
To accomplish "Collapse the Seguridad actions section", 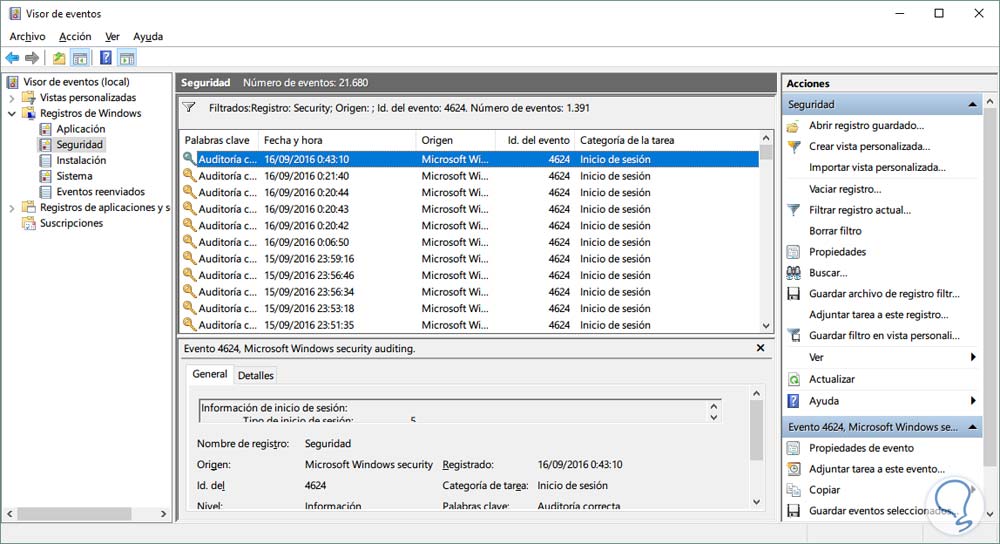I will 972,104.
